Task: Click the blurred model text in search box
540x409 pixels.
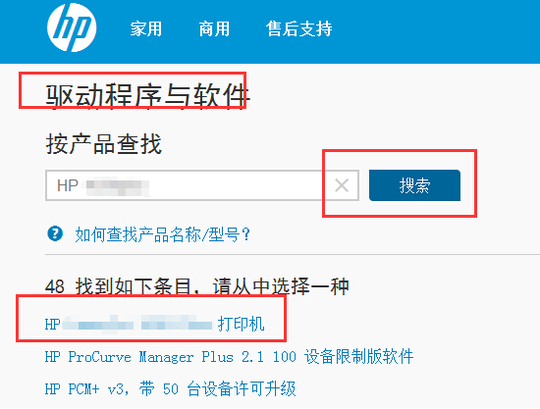Action: 117,187
